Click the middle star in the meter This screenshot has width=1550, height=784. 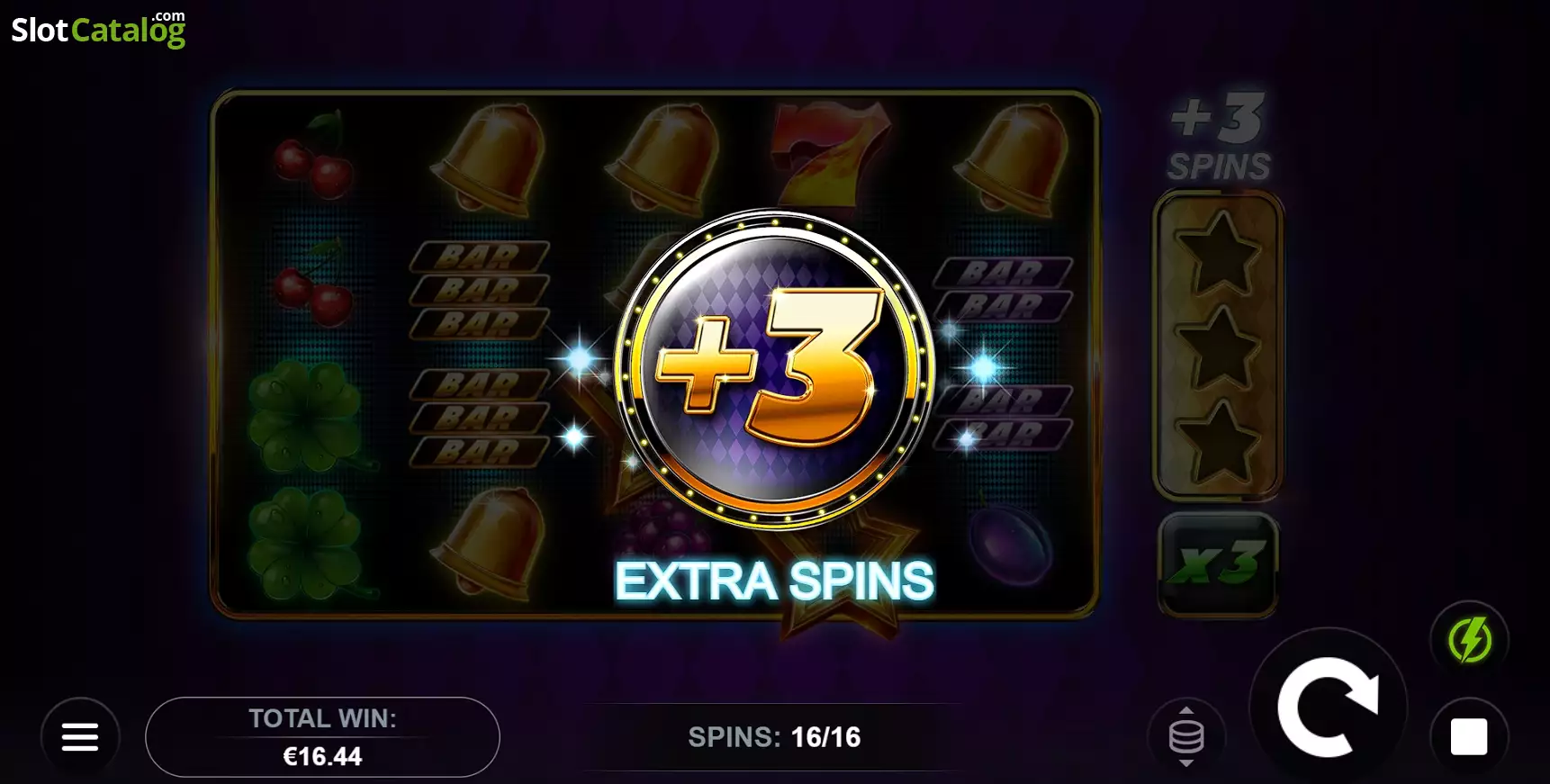point(1219,347)
